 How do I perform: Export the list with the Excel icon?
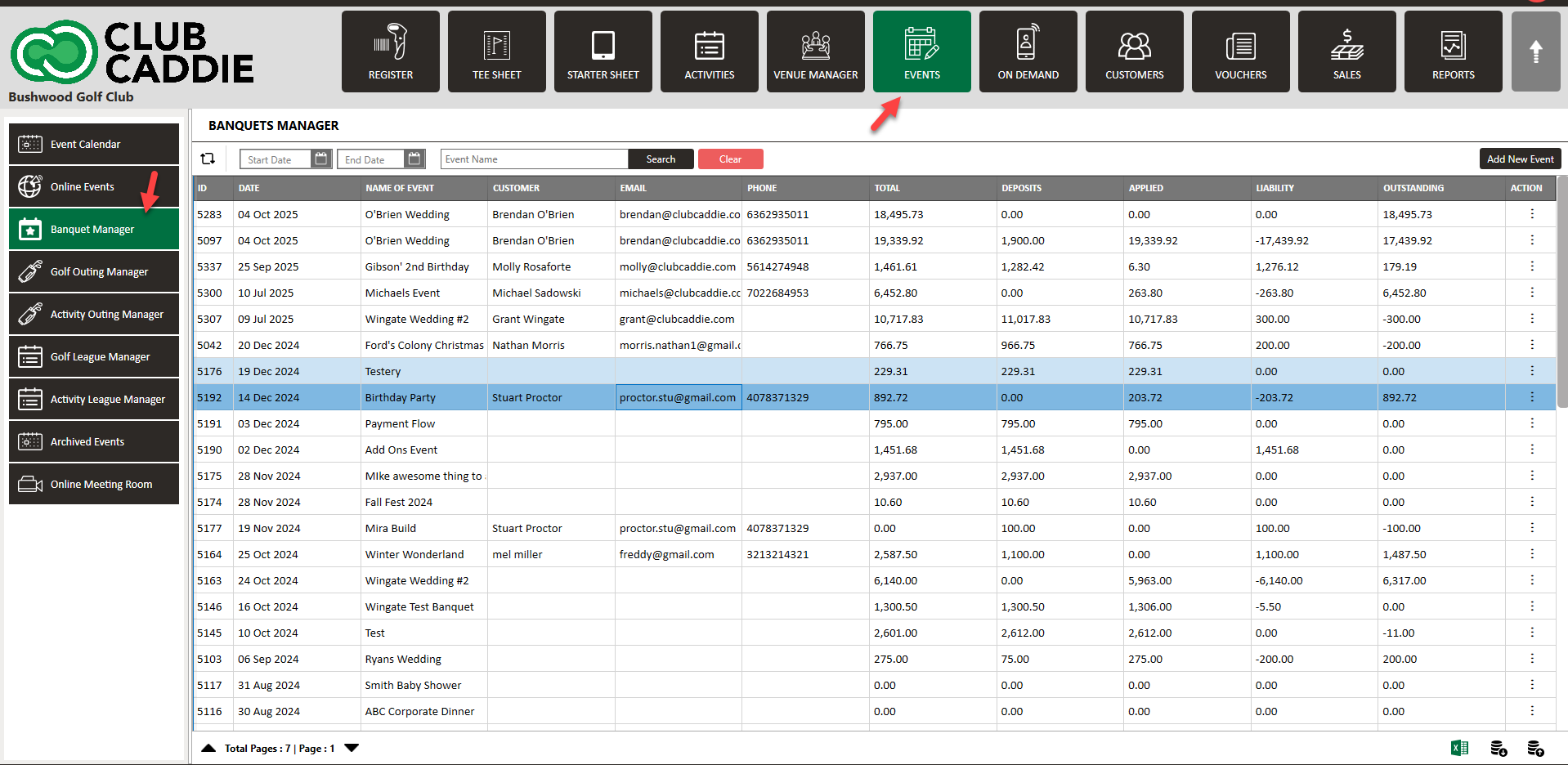(1459, 748)
